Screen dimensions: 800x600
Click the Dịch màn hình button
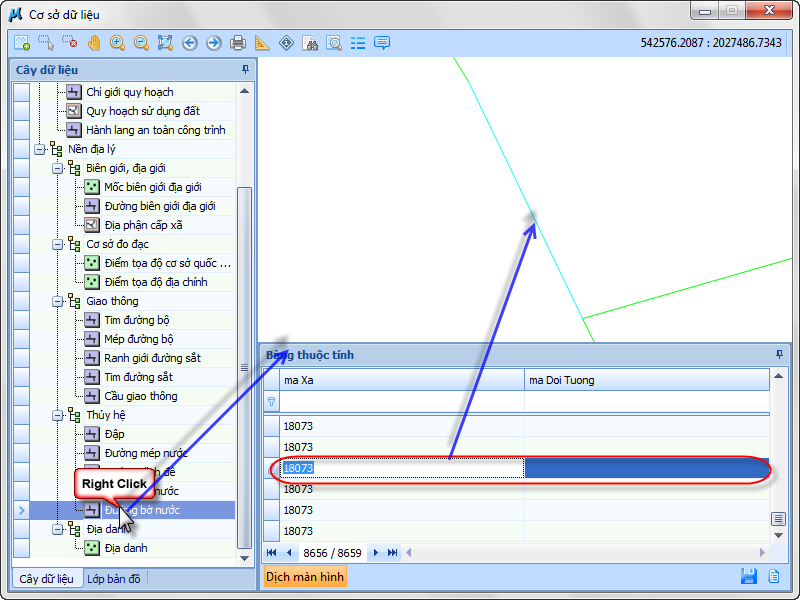(x=305, y=576)
